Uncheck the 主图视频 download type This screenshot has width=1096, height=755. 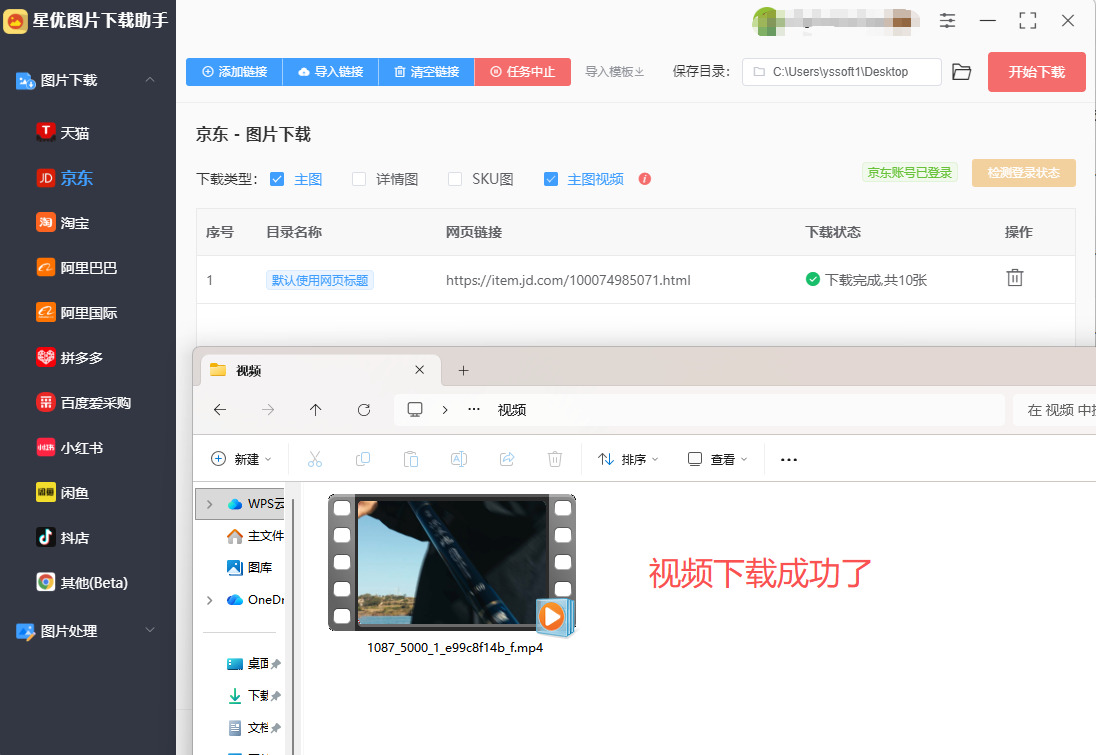click(x=551, y=179)
